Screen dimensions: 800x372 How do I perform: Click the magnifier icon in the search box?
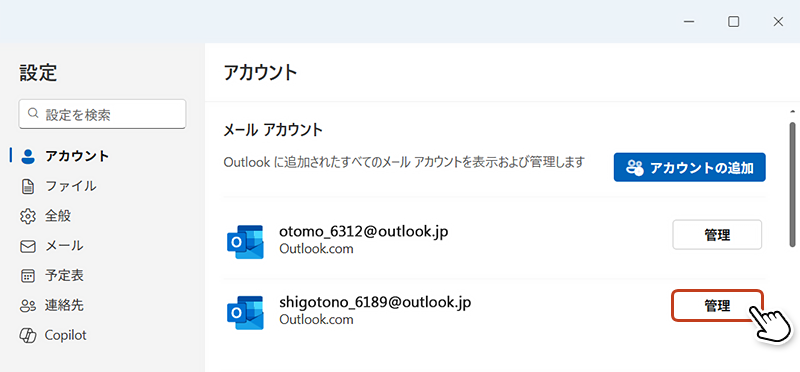(34, 113)
